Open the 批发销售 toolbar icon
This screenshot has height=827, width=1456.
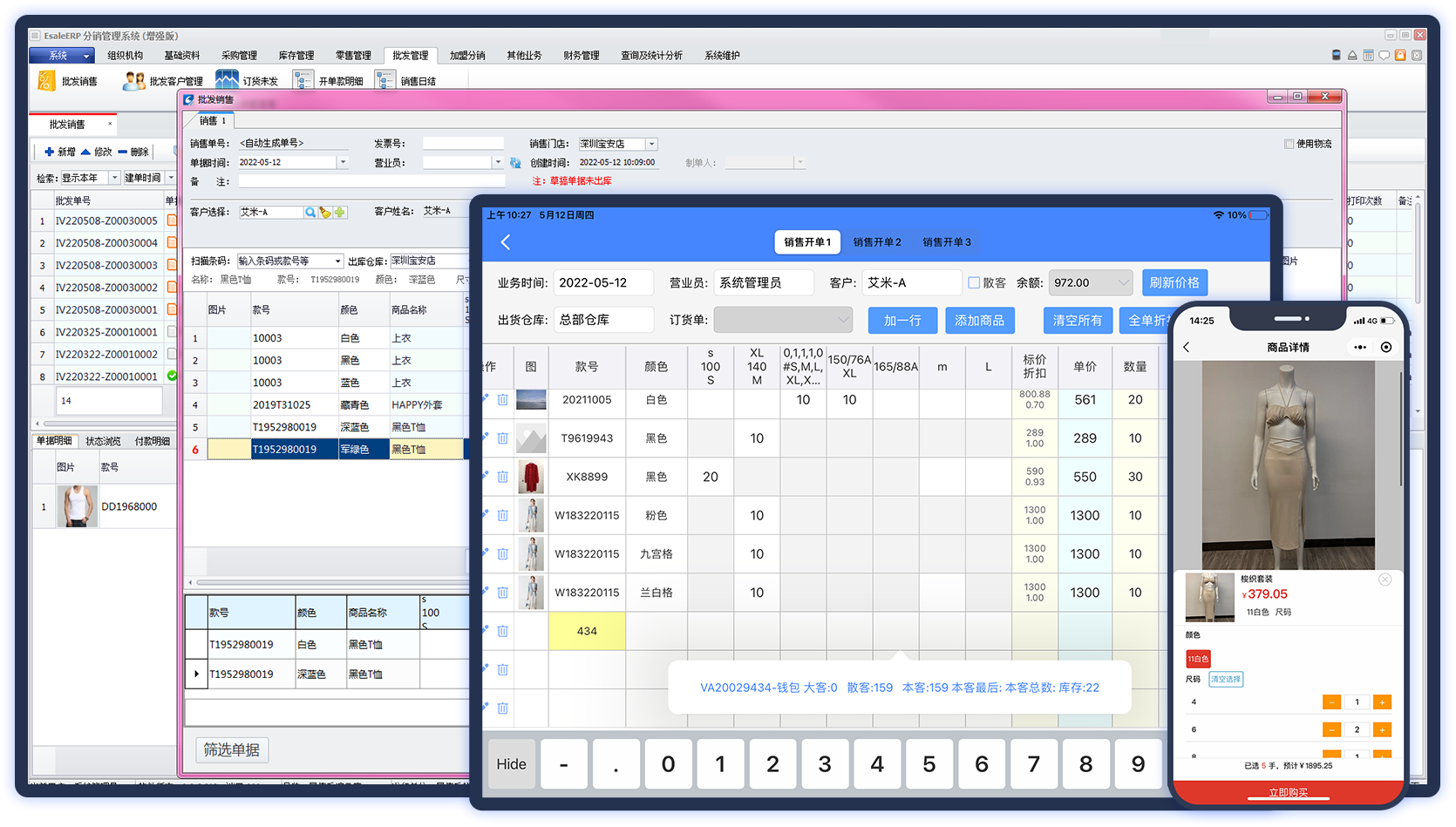[x=47, y=81]
